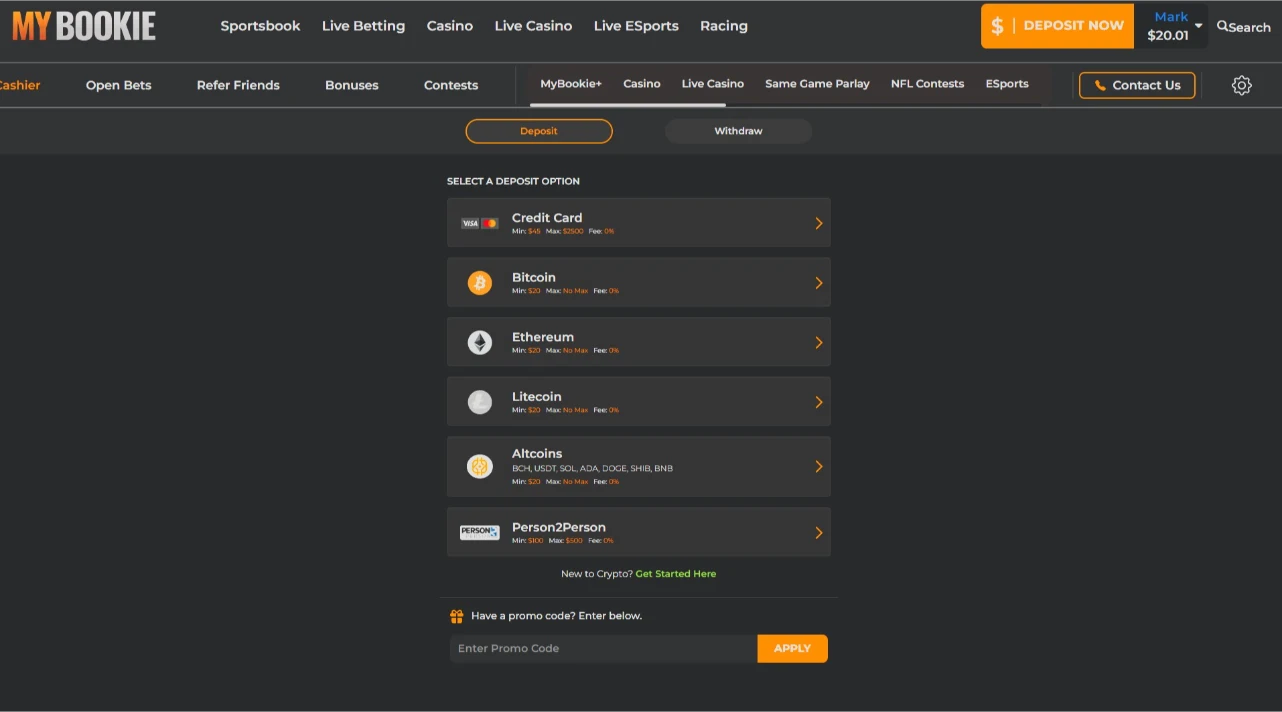Screen dimensions: 1282x712
Task: Click the gift box promo icon
Action: [x=457, y=616]
